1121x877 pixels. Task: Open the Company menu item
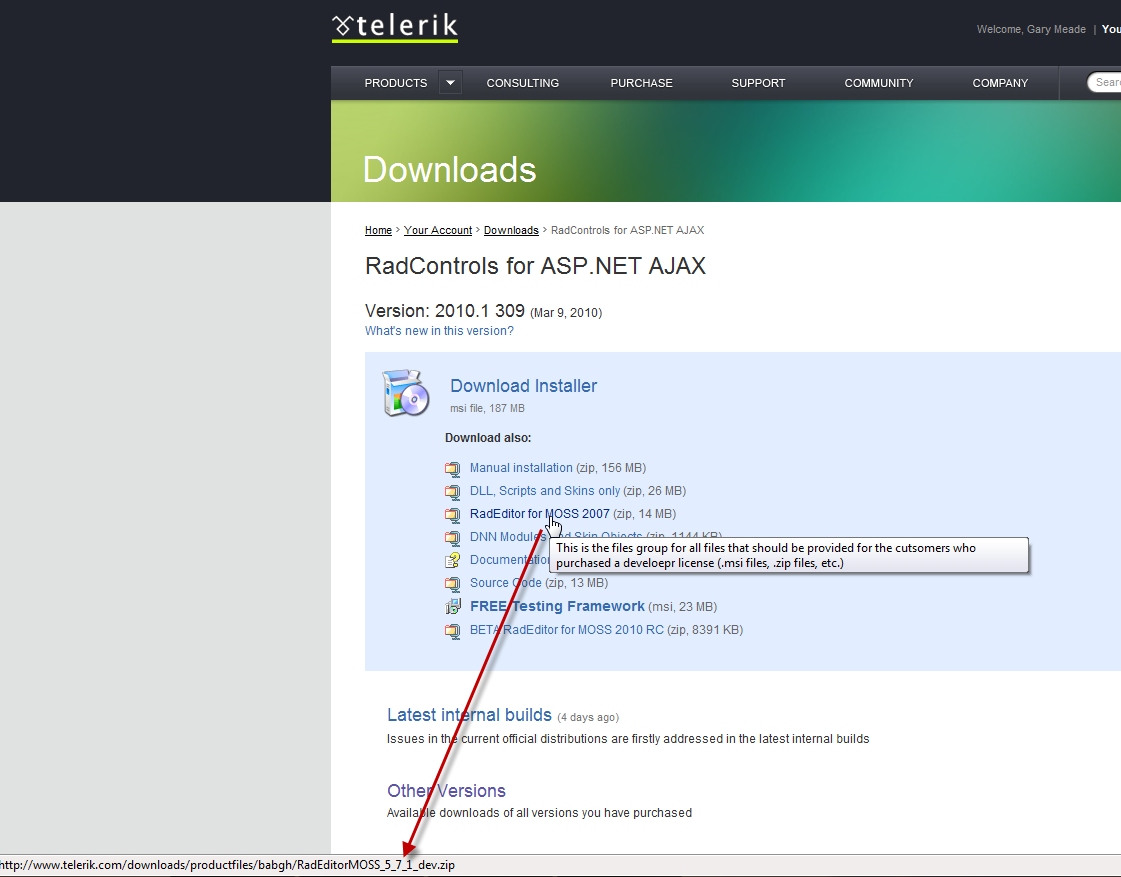point(1000,83)
